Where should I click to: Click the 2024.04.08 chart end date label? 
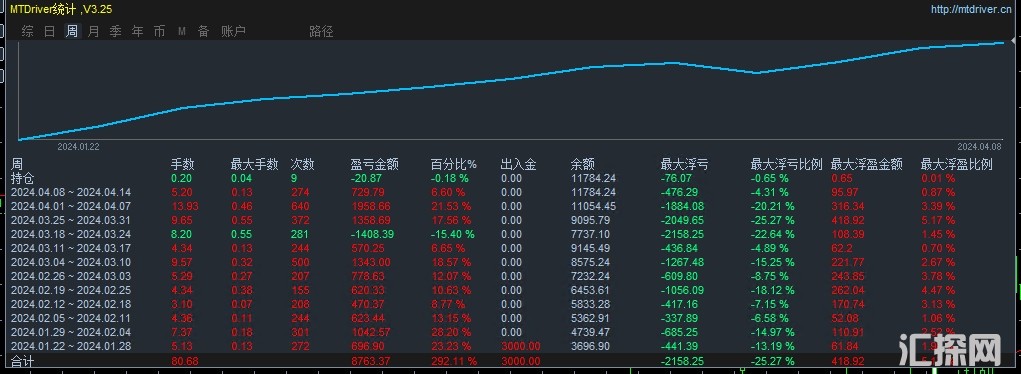point(979,147)
